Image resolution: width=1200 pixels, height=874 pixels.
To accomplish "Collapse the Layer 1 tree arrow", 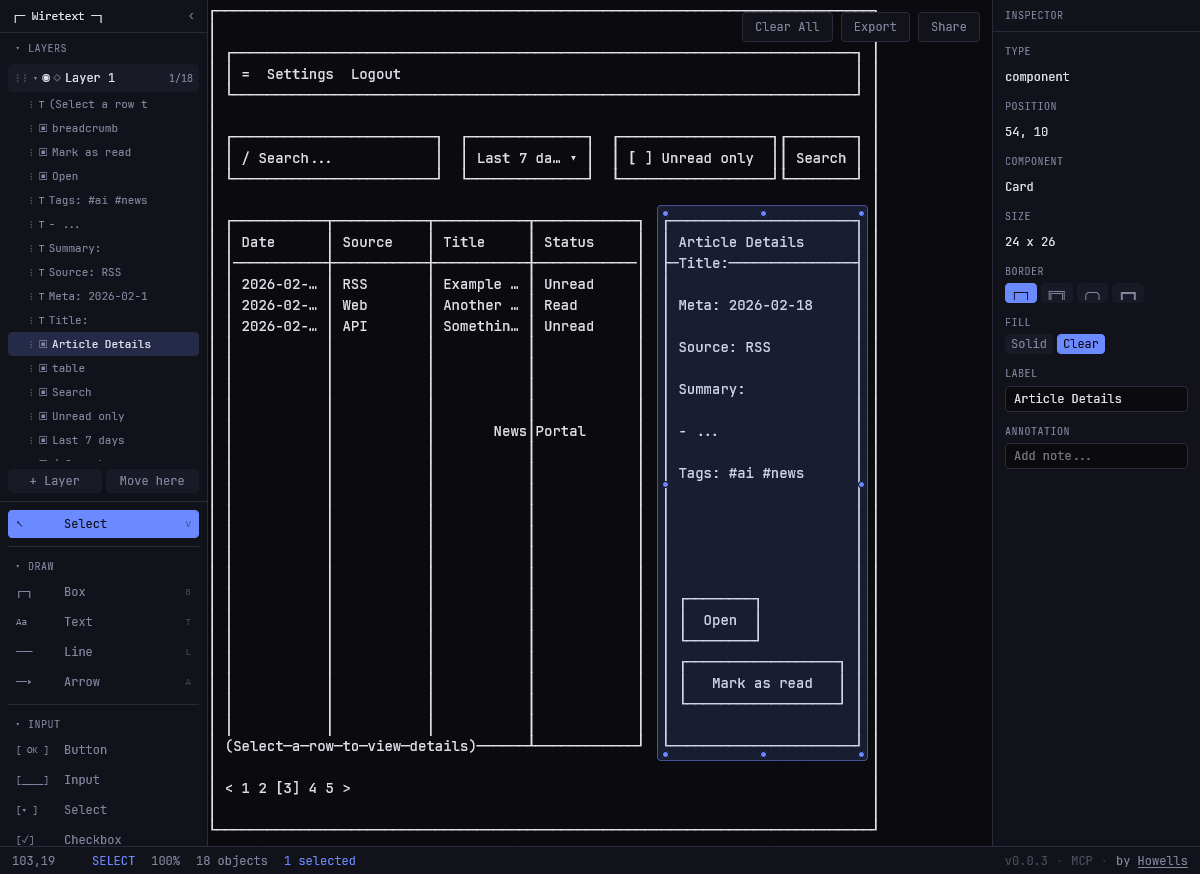I will point(36,78).
